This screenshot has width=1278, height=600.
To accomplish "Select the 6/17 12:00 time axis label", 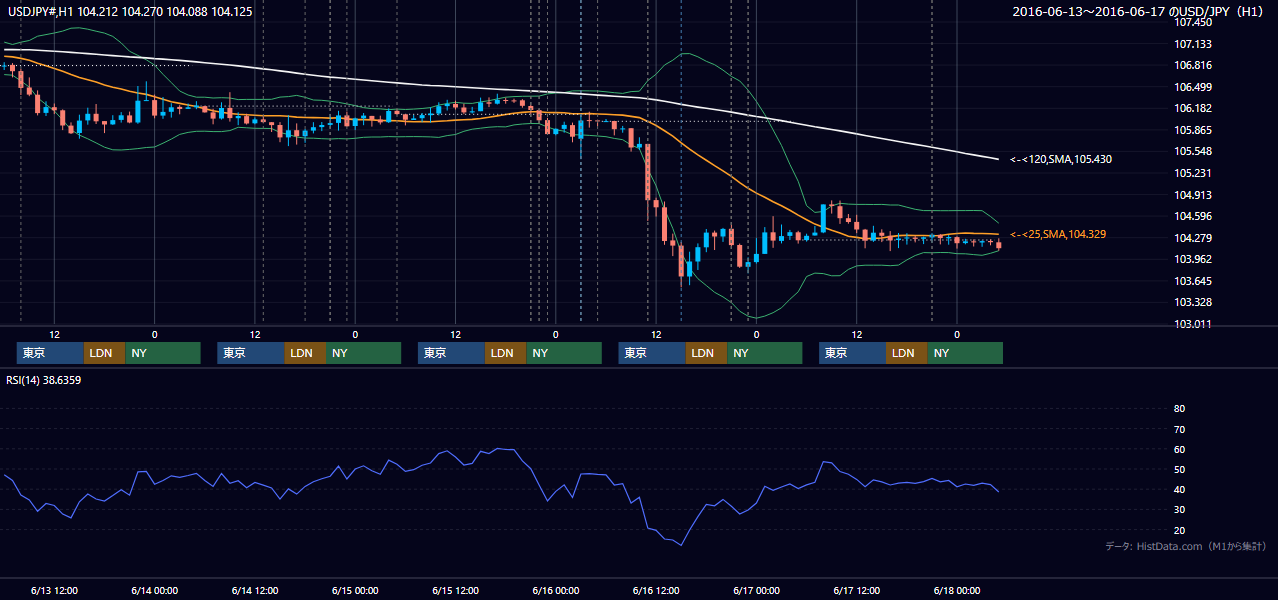I will point(856,590).
